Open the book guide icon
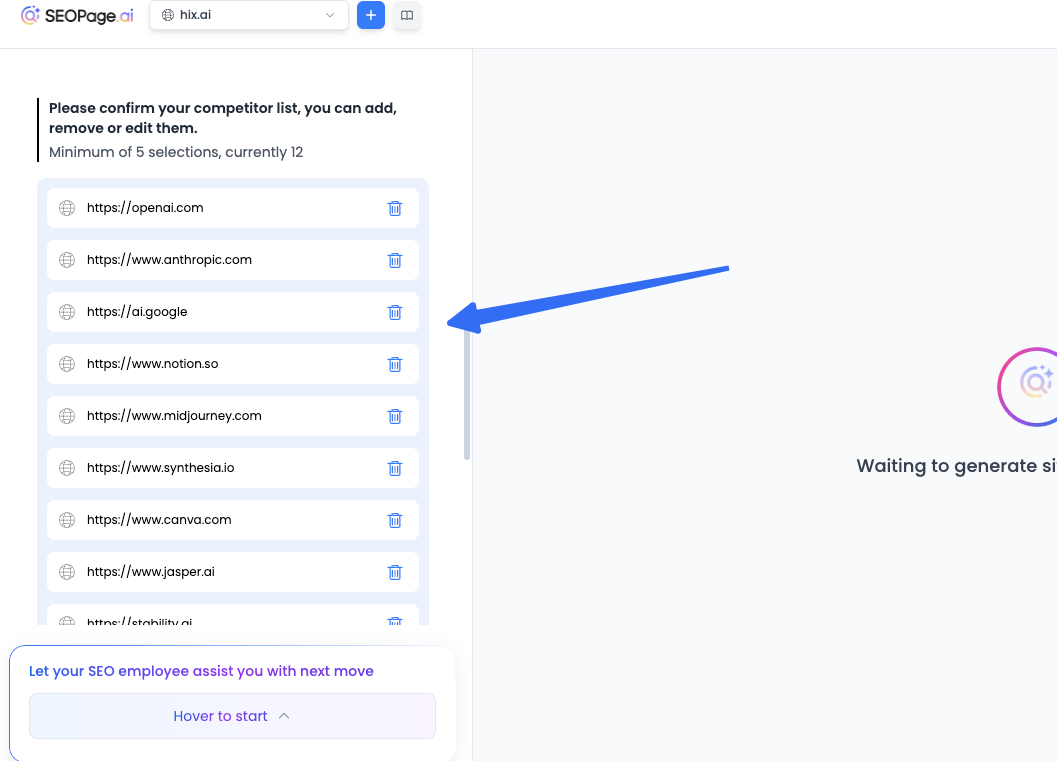This screenshot has width=1057, height=761. coord(407,16)
